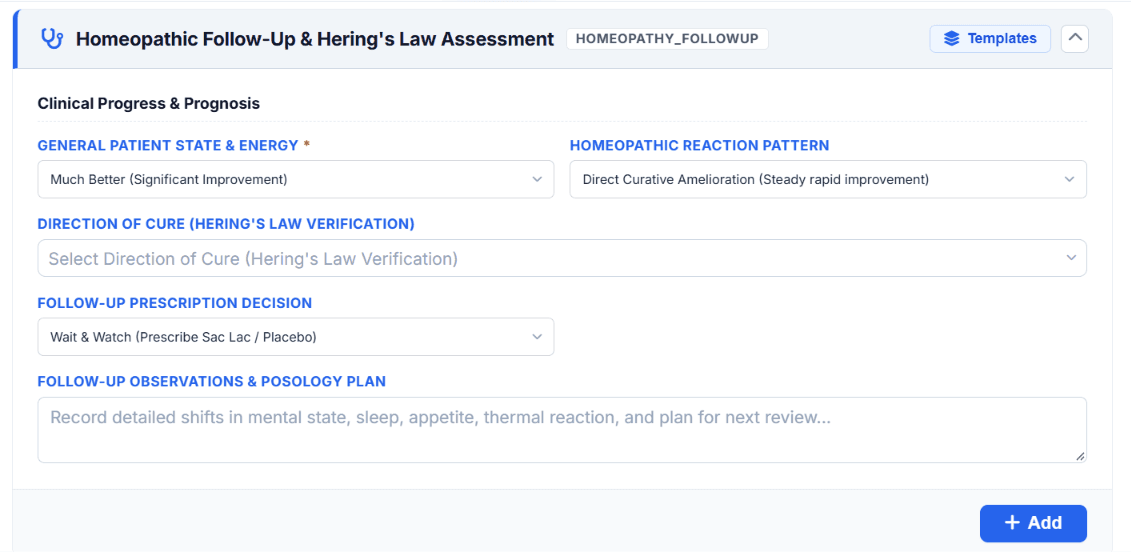Open Follow-Up Prescription Decision dropdown

pyautogui.click(x=296, y=336)
